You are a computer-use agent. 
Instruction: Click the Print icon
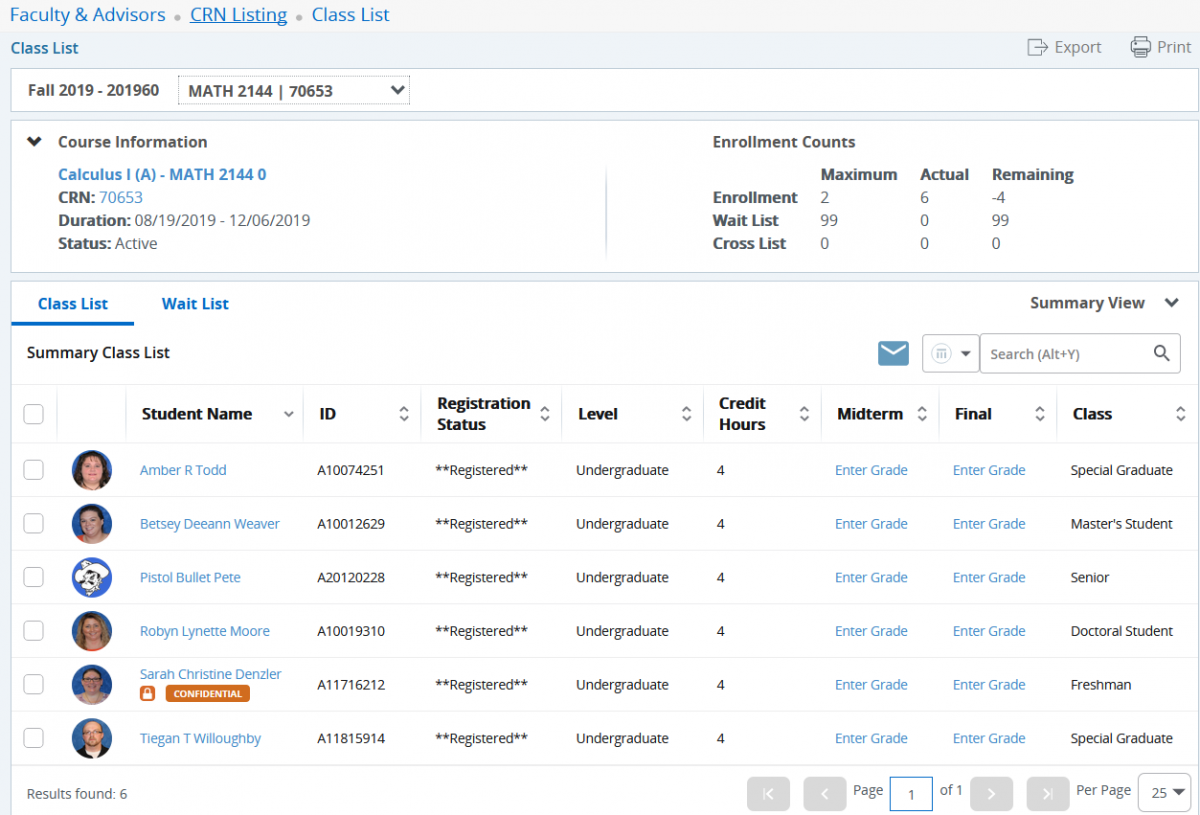pos(1141,47)
